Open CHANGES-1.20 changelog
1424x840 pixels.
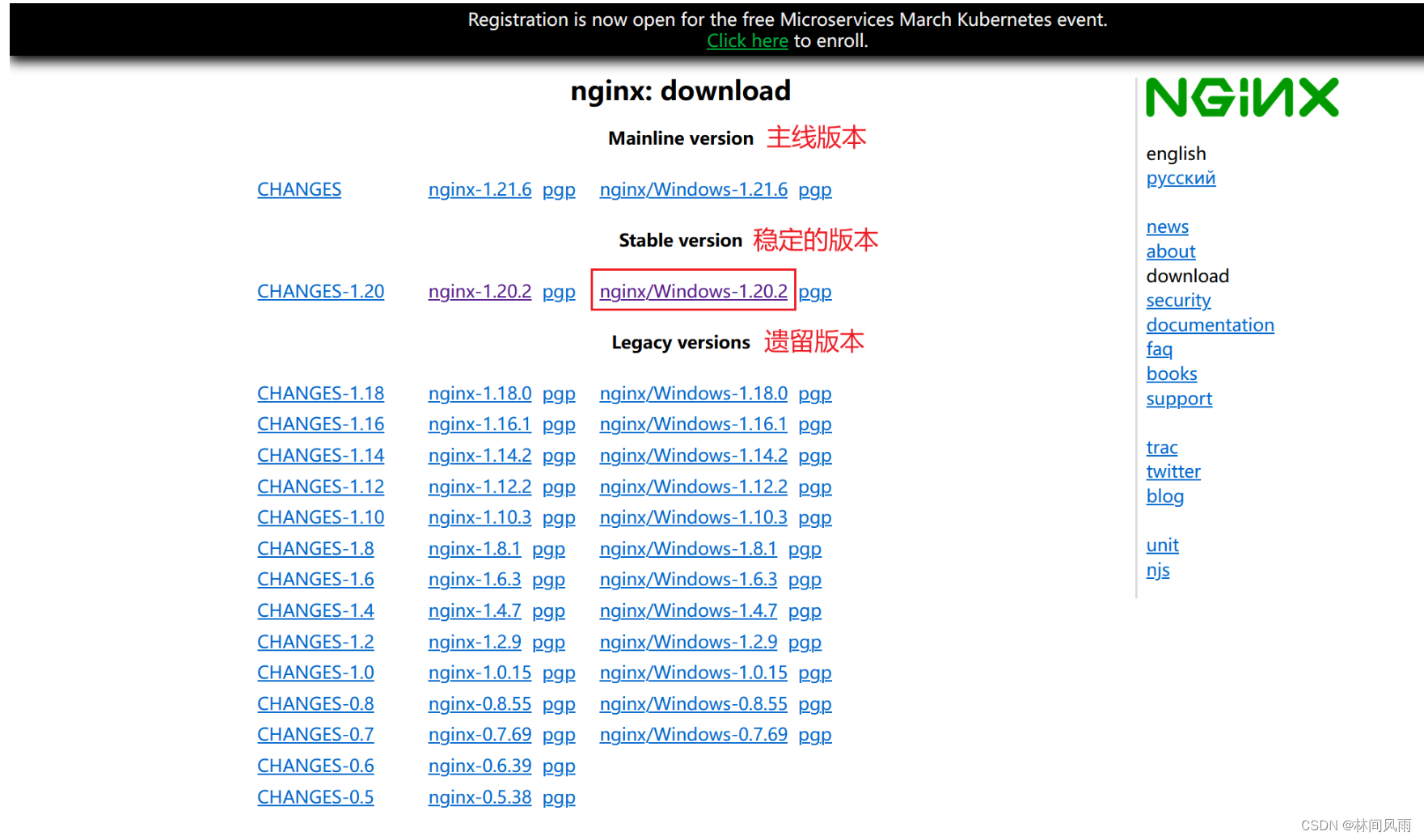click(321, 291)
